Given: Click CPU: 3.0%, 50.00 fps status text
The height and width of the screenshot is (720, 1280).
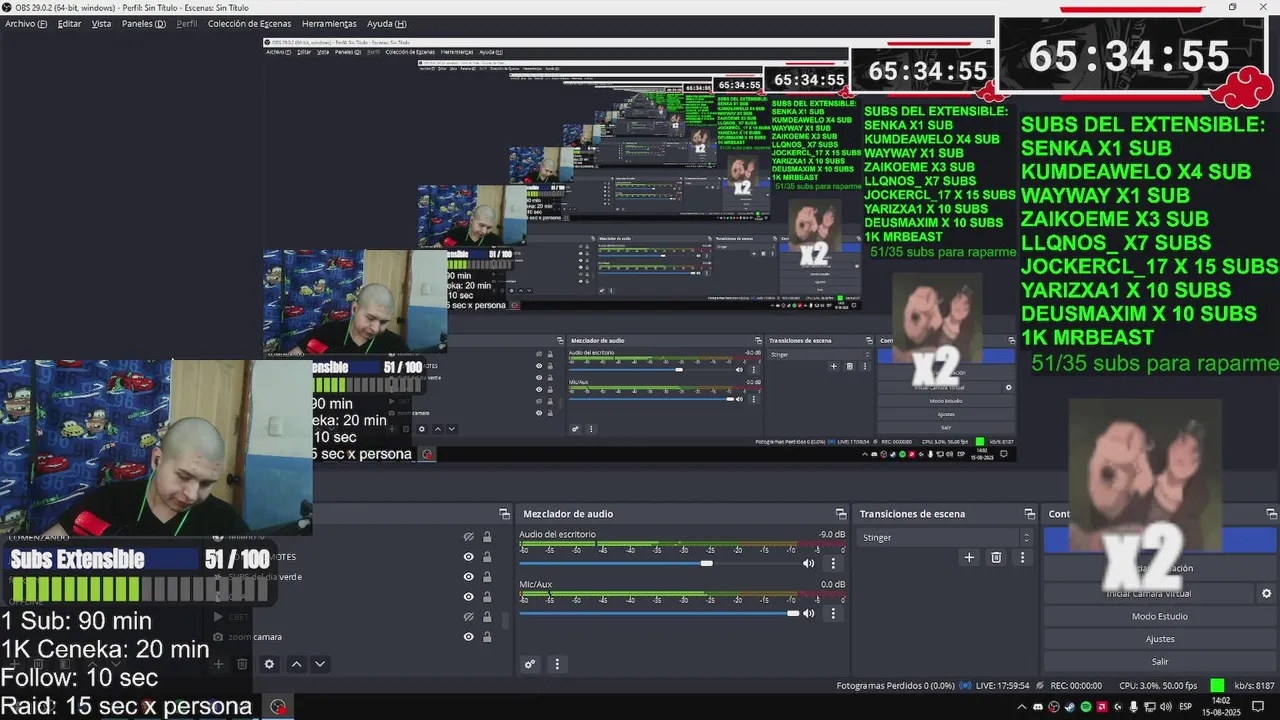Looking at the screenshot, I should (1158, 686).
